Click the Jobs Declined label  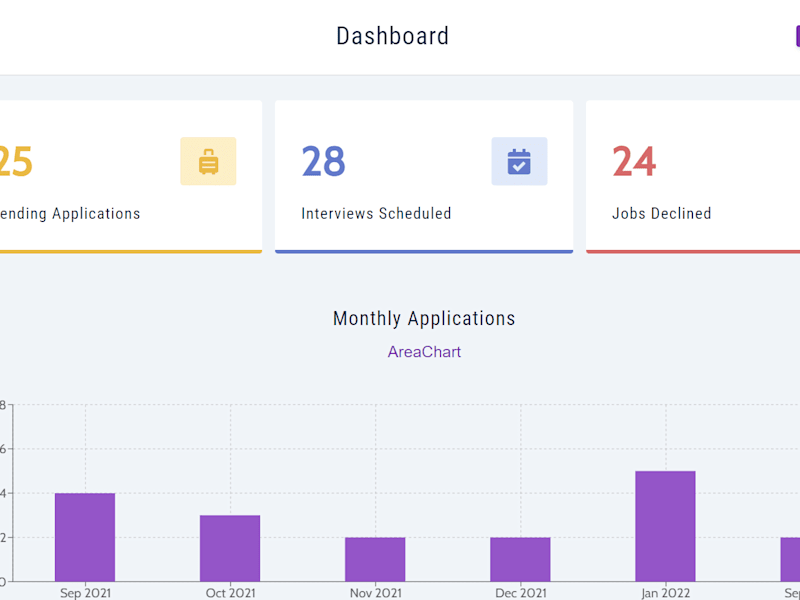[x=662, y=213]
